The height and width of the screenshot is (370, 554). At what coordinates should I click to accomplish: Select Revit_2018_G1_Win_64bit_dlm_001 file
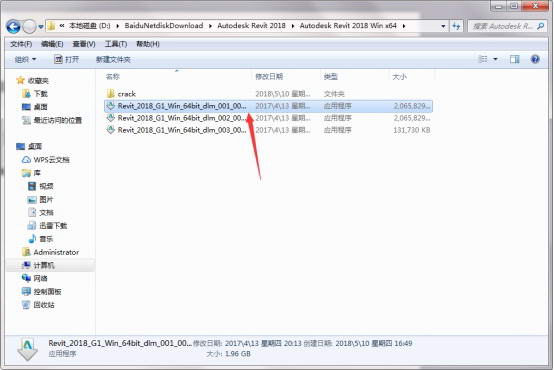coord(268,106)
